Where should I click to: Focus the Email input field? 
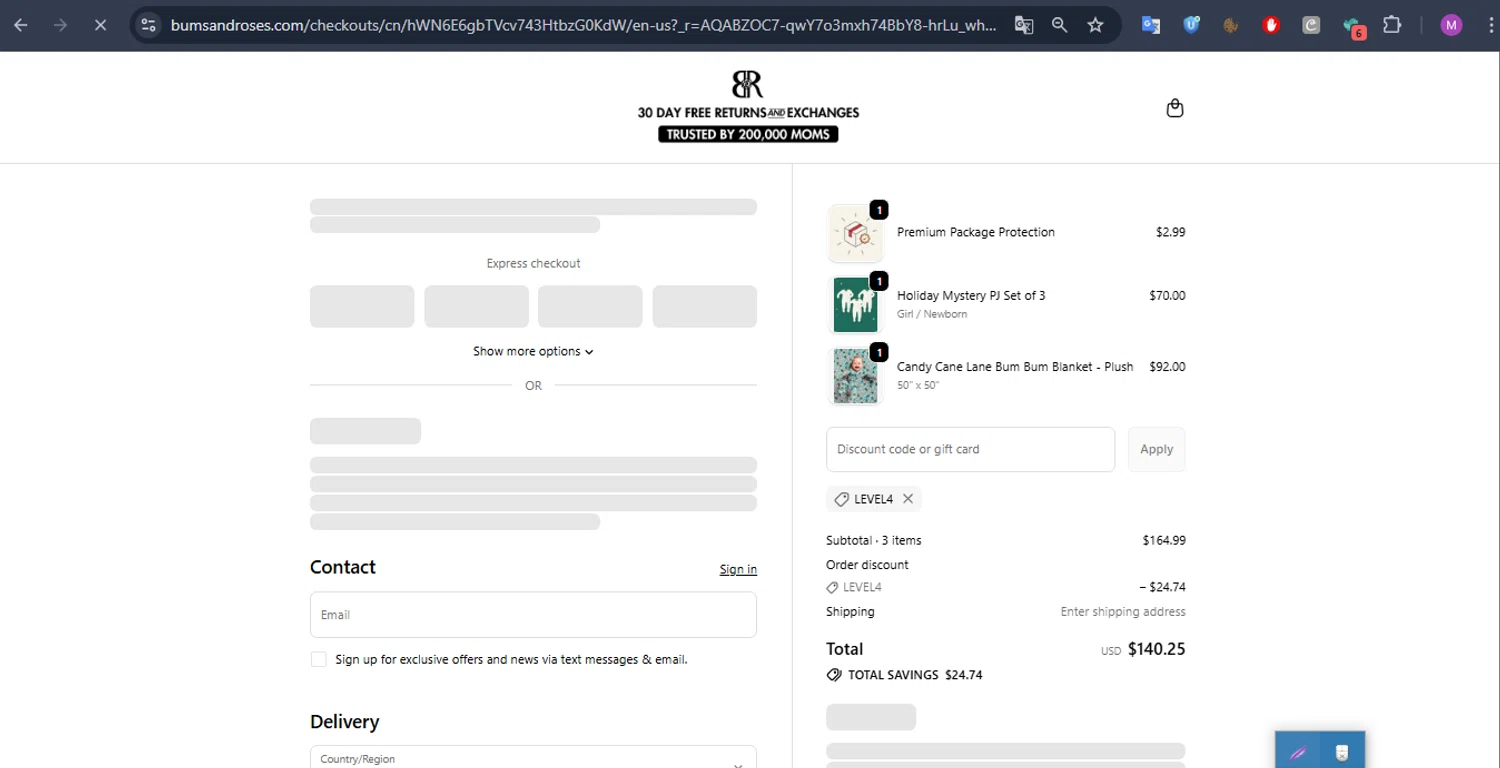[x=533, y=615]
